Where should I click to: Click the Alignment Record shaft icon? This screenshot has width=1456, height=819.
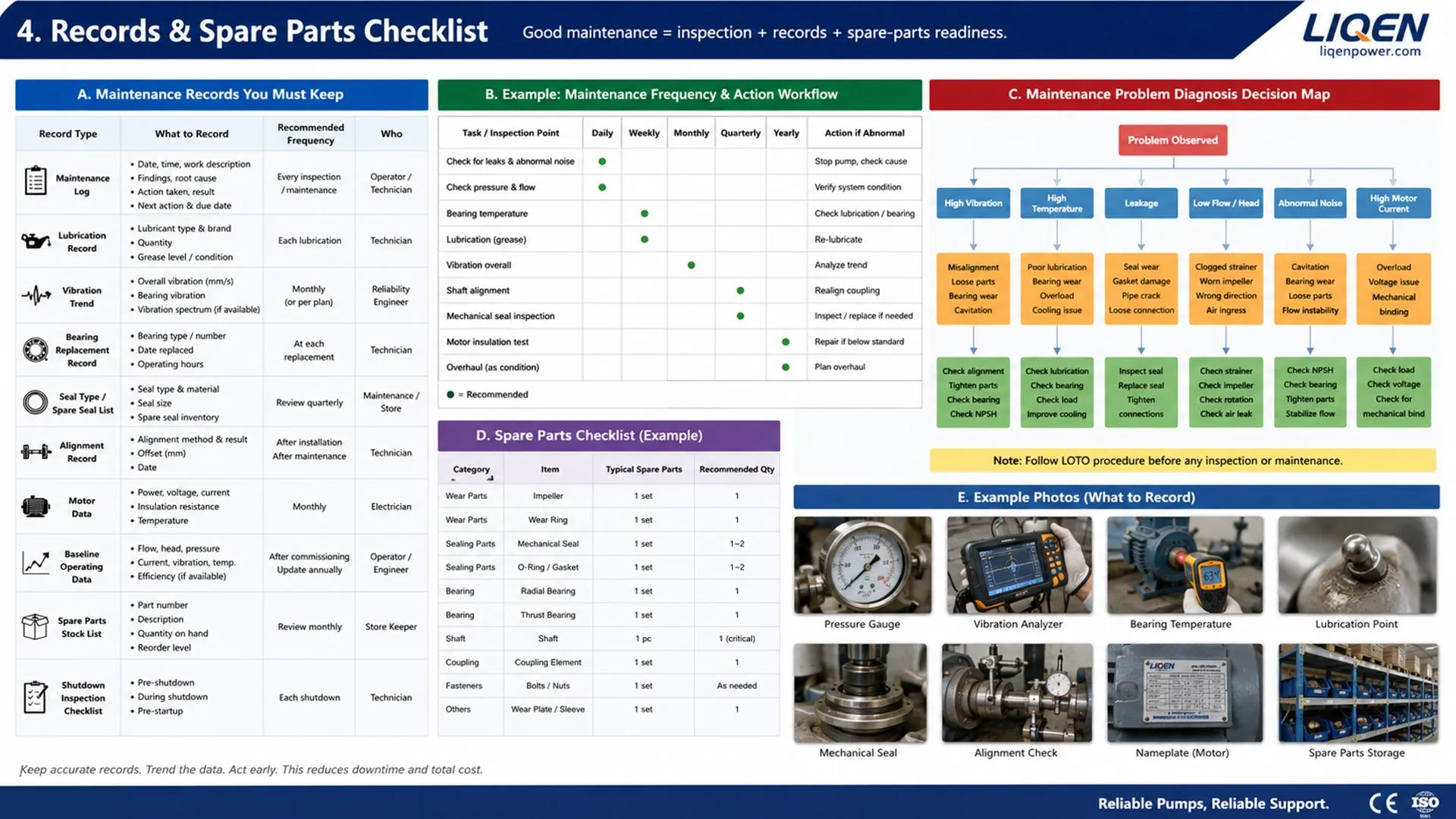point(36,452)
